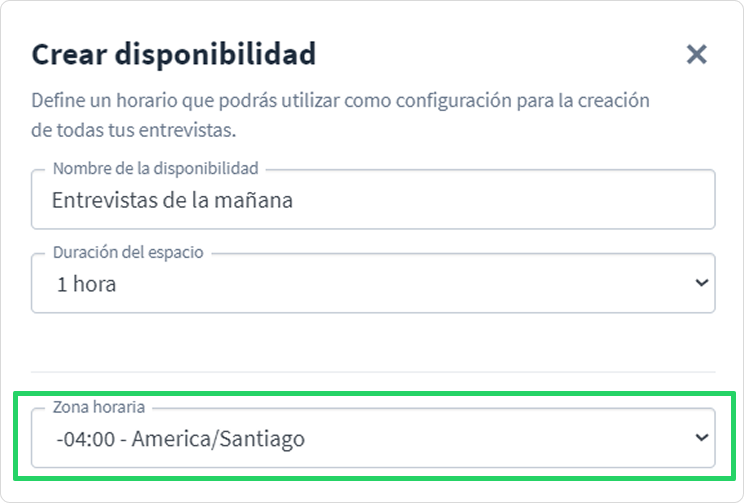Focus the Nombre de la disponibilidad field
Viewport: 744px width, 503px height.
tap(373, 199)
